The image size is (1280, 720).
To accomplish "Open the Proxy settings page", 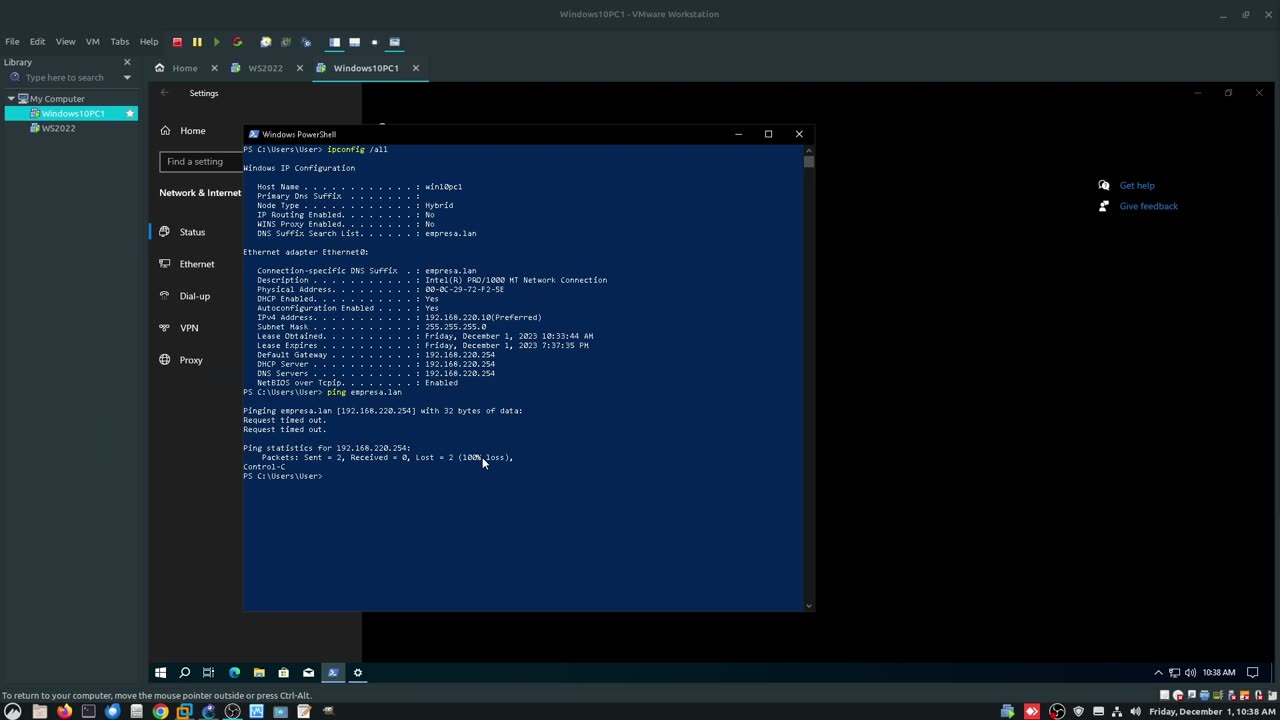I will 191,360.
